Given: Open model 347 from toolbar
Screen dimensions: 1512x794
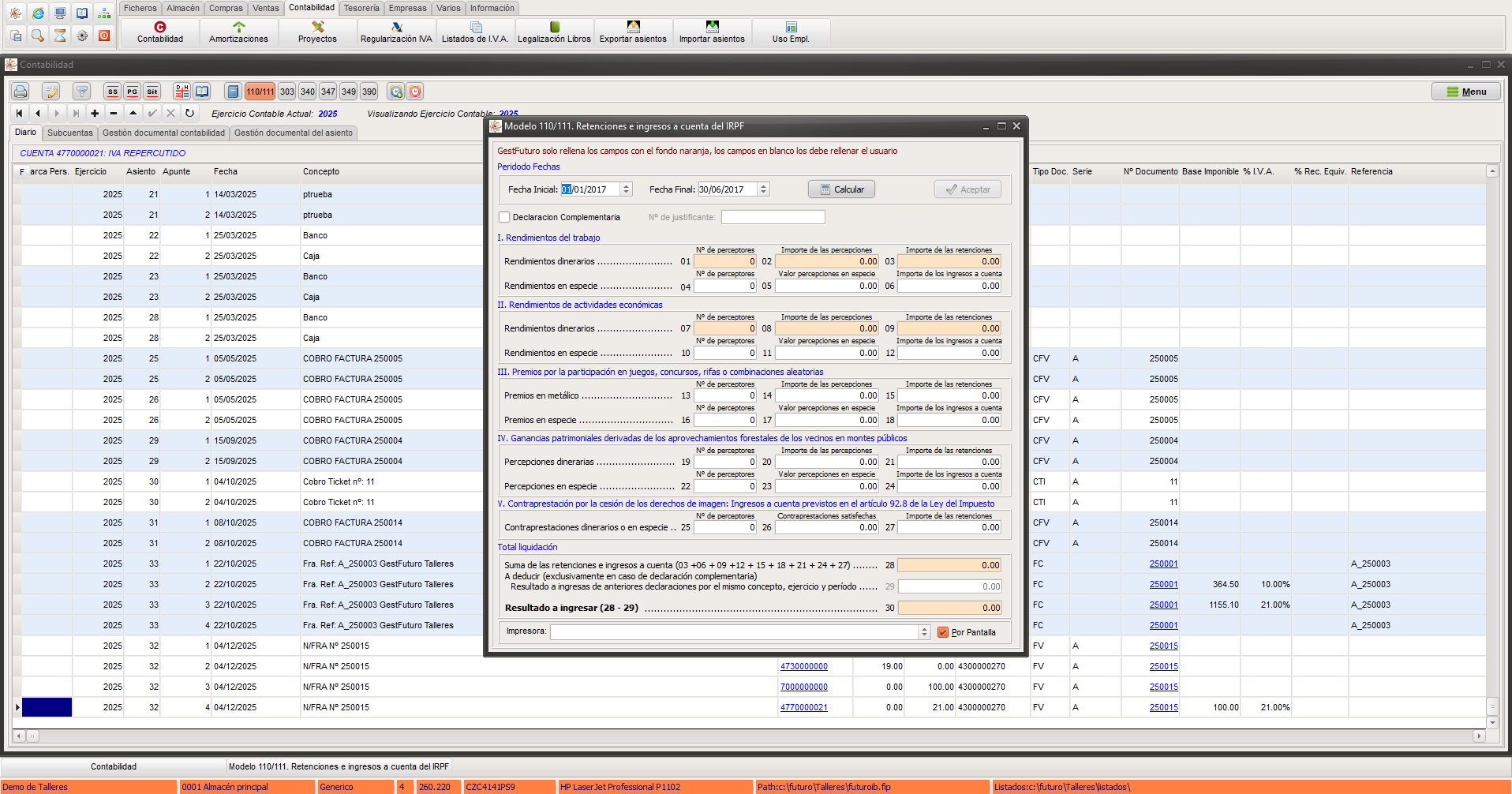Looking at the screenshot, I should 328,92.
